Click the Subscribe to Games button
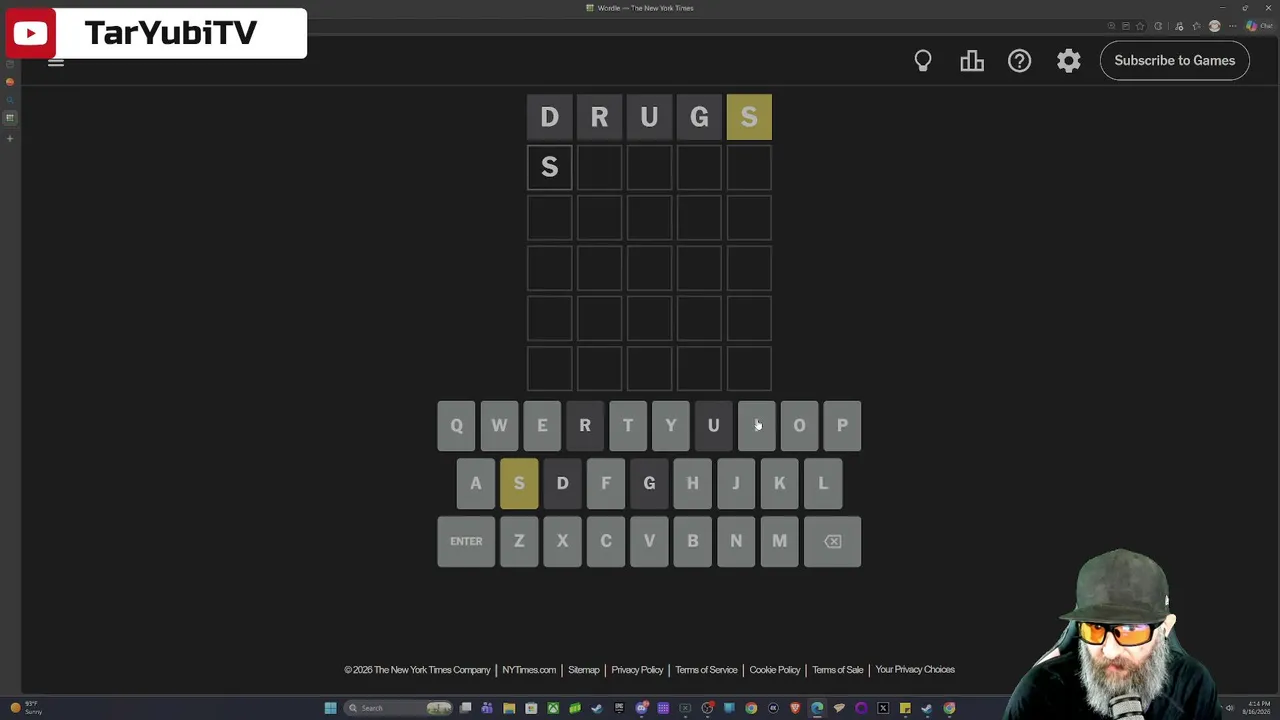The image size is (1280, 720). coord(1175,61)
